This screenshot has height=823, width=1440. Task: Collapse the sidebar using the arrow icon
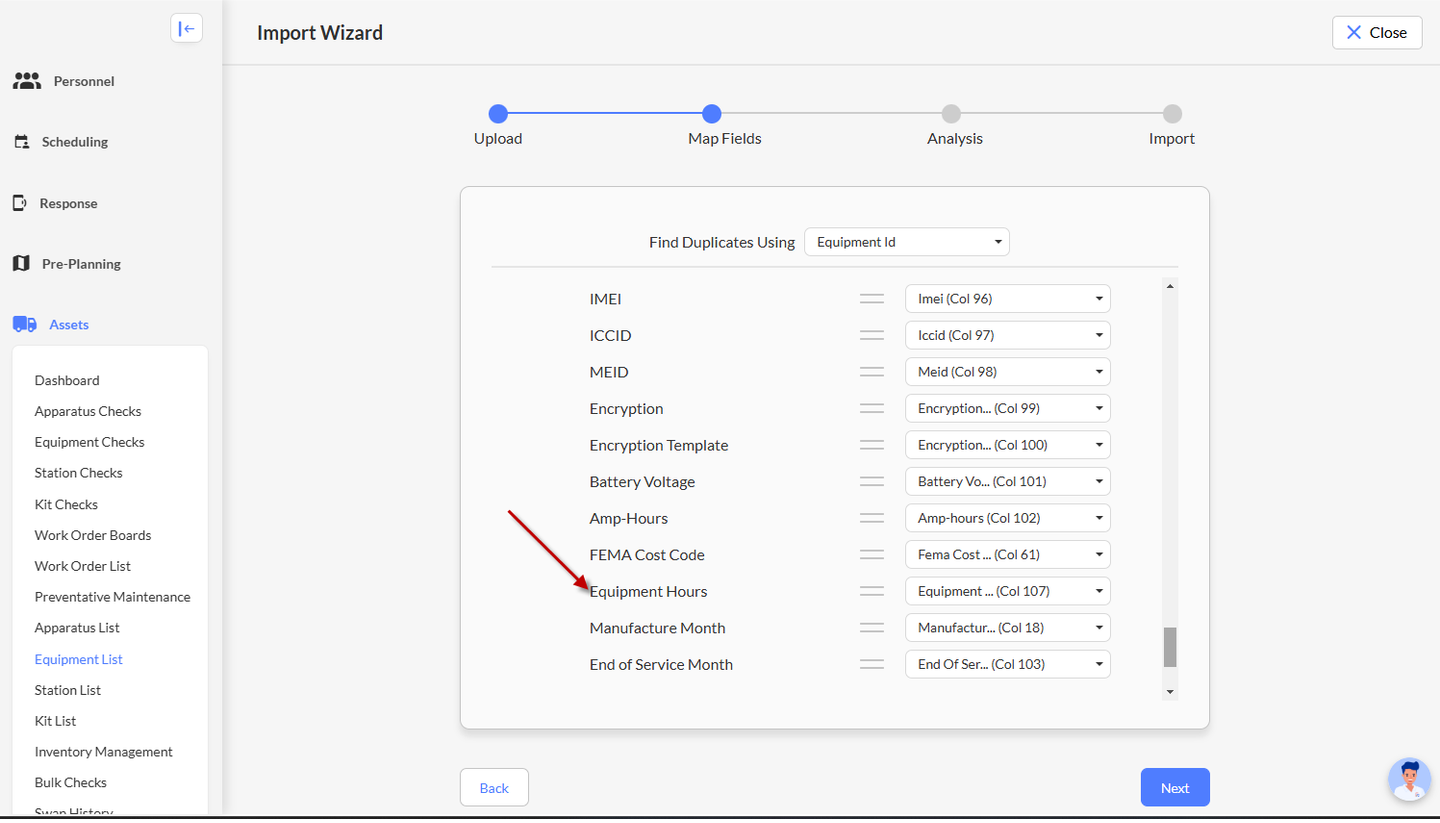(x=186, y=29)
